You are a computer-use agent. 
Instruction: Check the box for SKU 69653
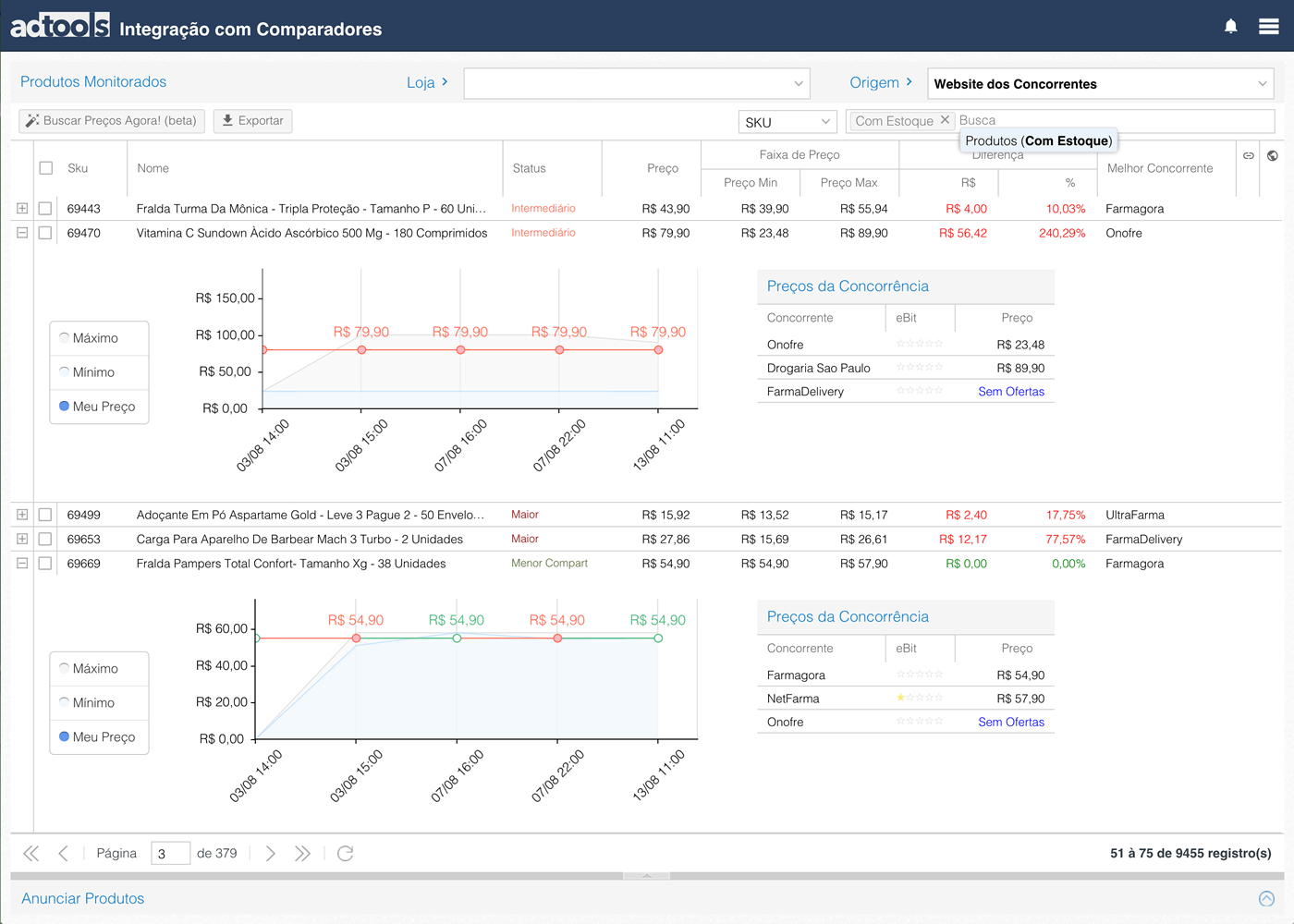[x=44, y=539]
